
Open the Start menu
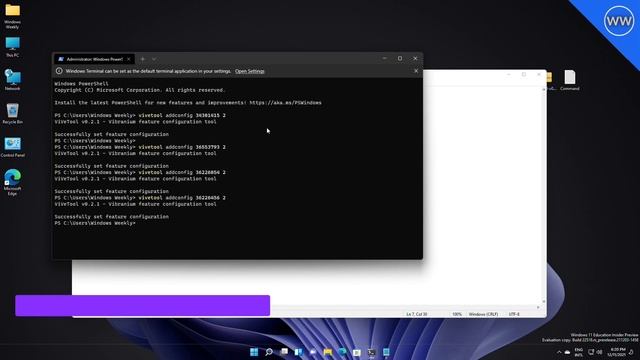254,352
